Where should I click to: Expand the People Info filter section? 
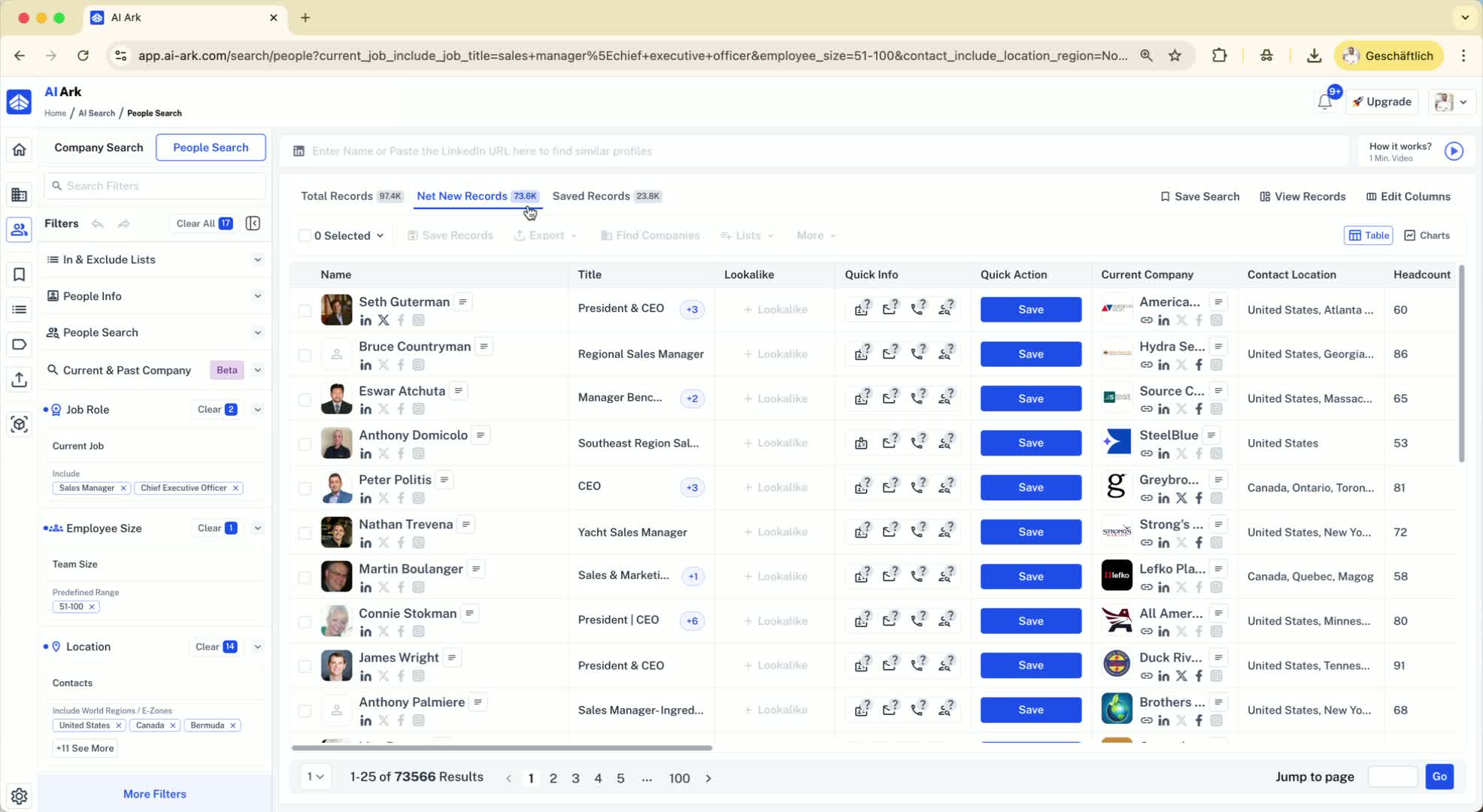point(257,296)
